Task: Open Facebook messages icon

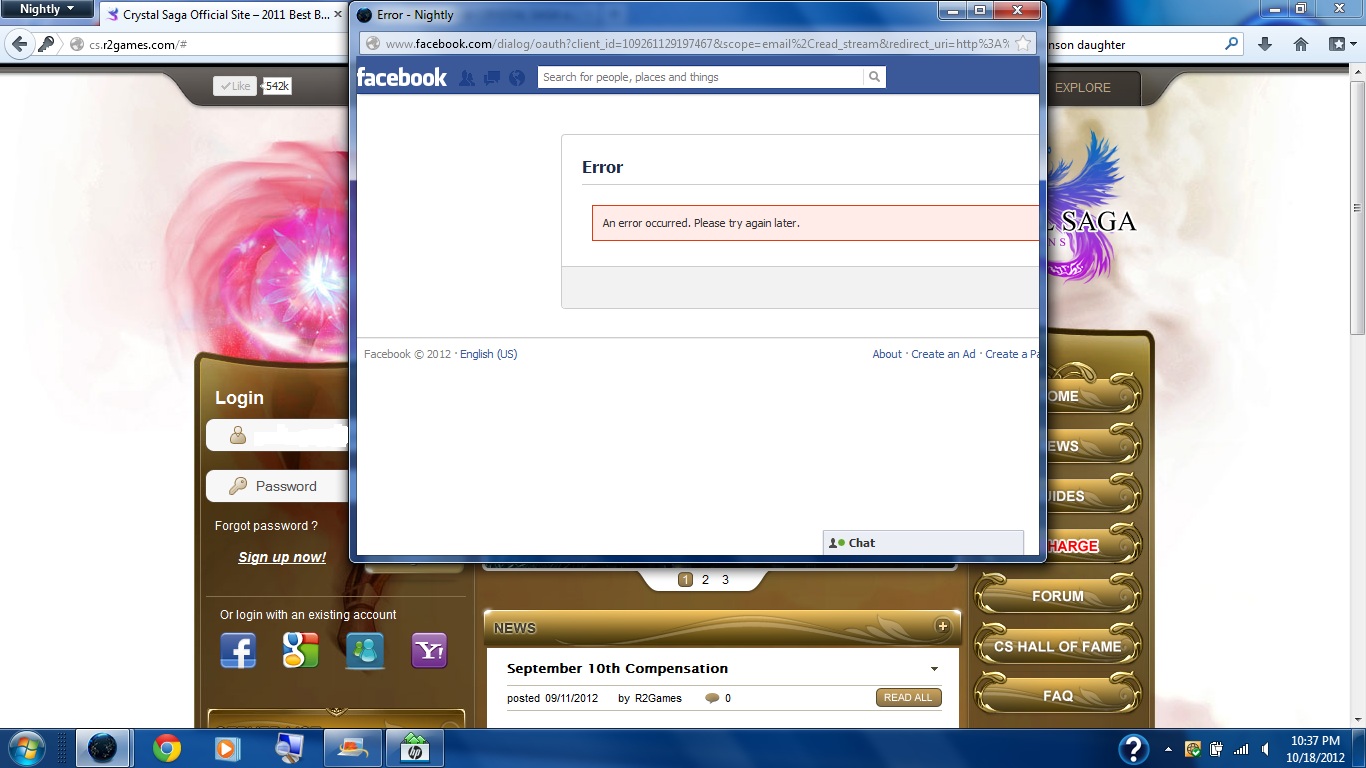Action: tap(492, 78)
